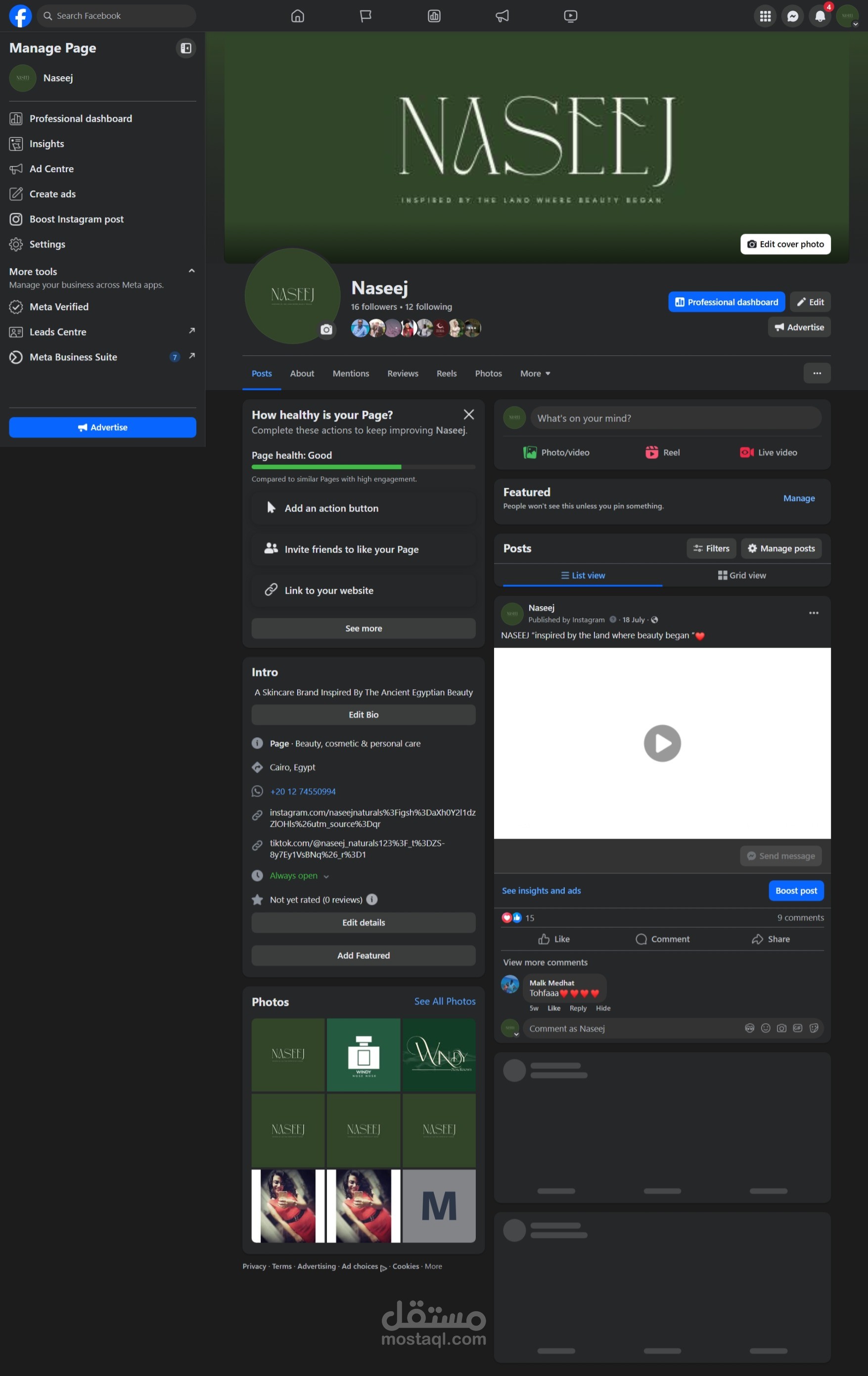Open Meta Business Suite
868x1376 pixels.
point(103,357)
